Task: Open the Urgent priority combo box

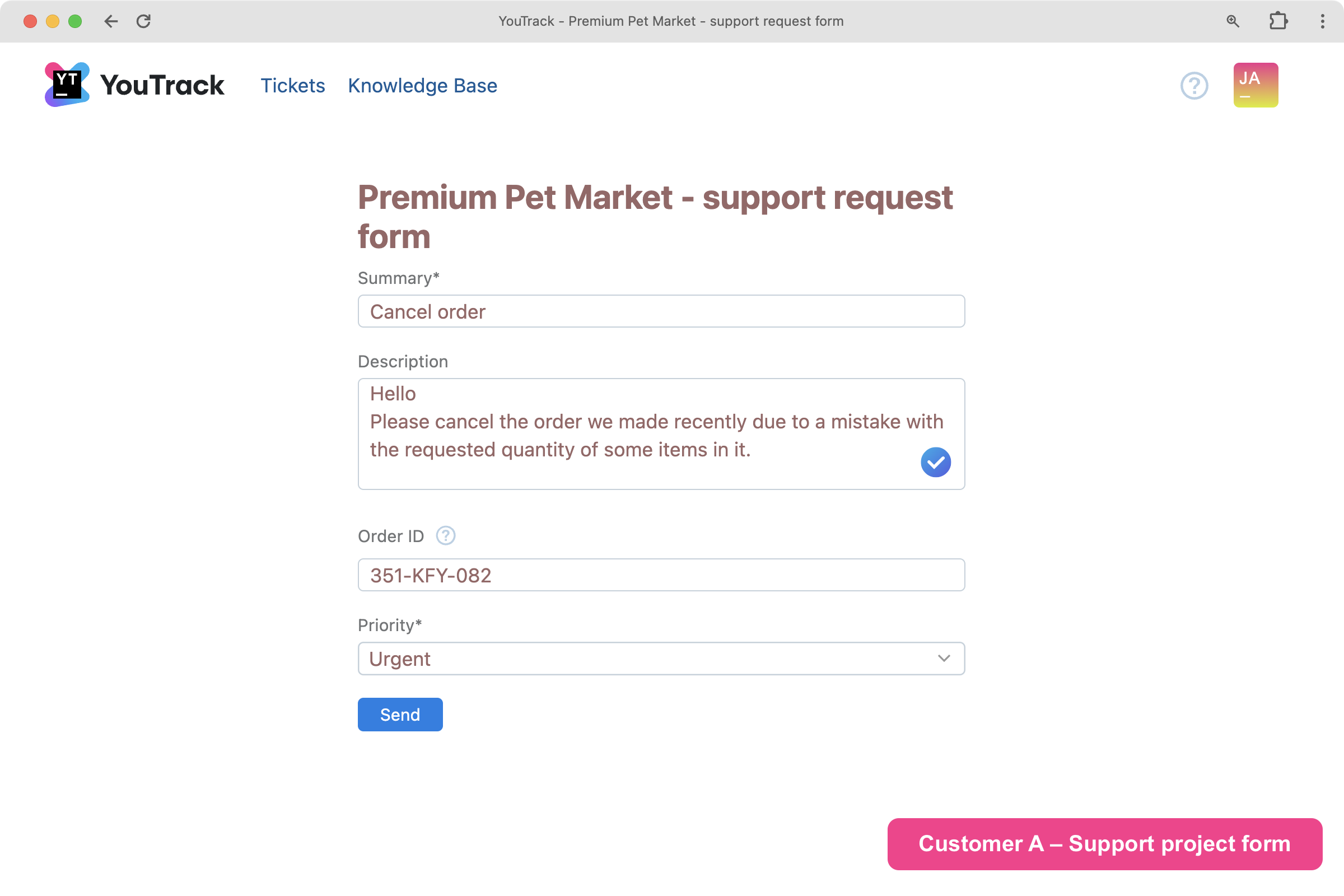Action: (646, 659)
